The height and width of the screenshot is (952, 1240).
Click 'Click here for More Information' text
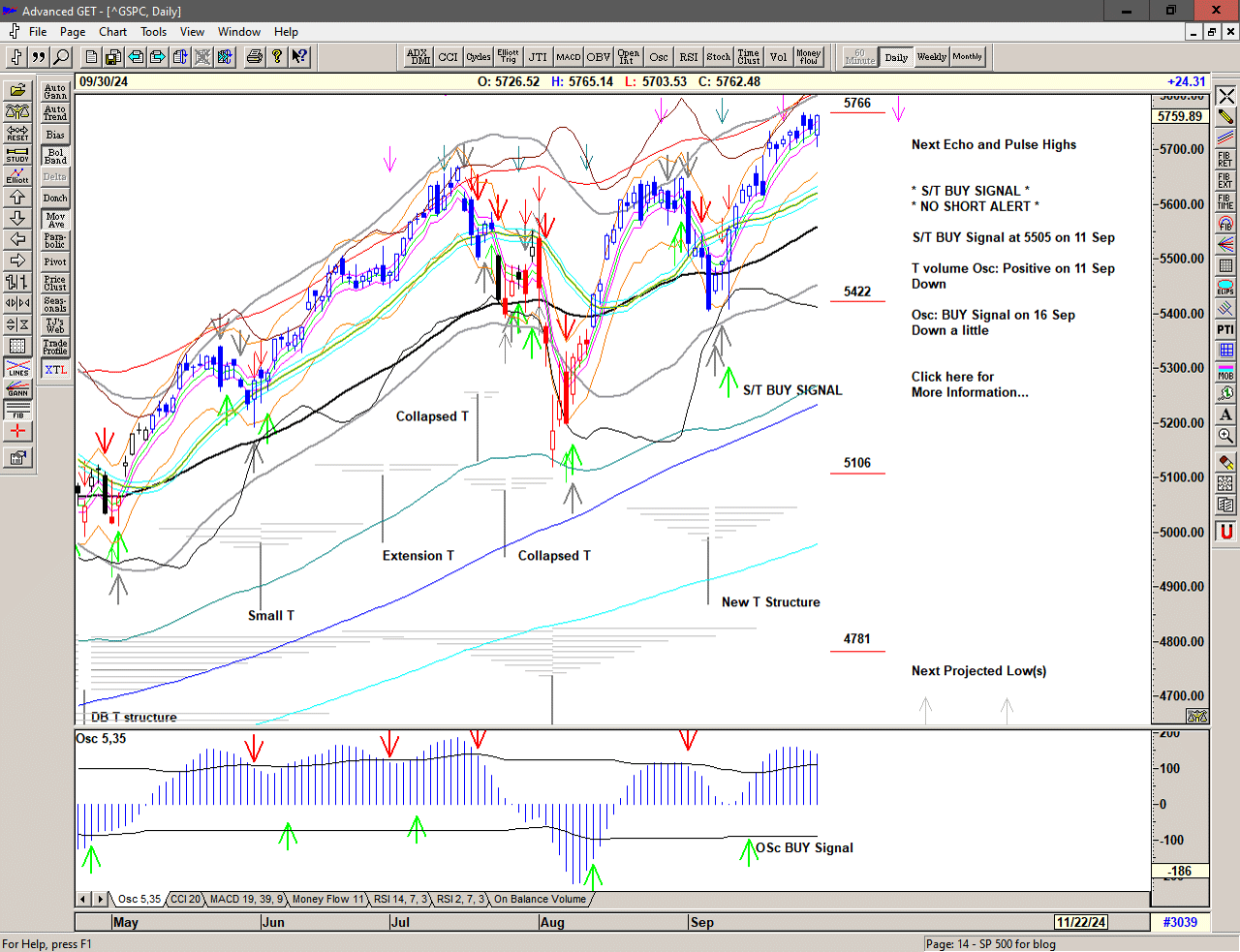coord(969,384)
